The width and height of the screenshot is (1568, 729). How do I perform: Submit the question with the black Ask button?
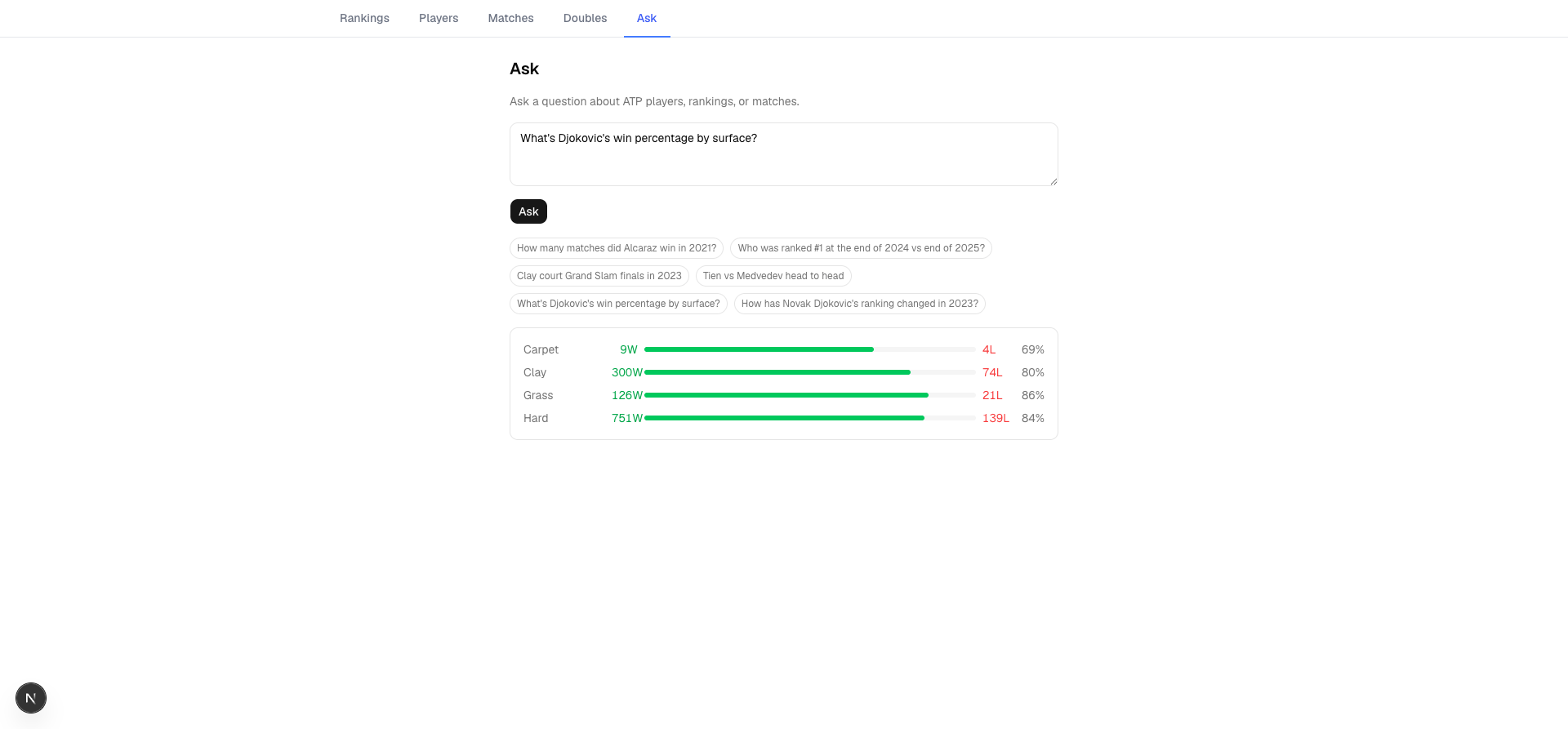(x=528, y=211)
